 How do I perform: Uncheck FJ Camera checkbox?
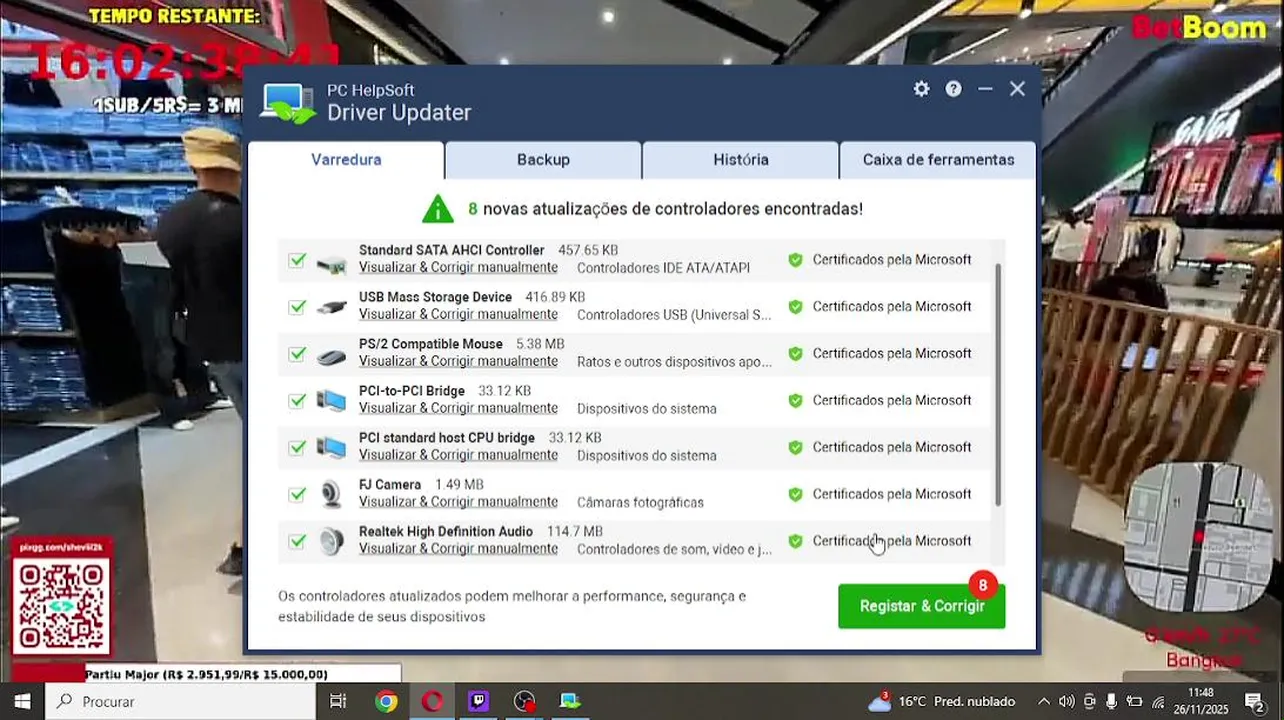(297, 494)
